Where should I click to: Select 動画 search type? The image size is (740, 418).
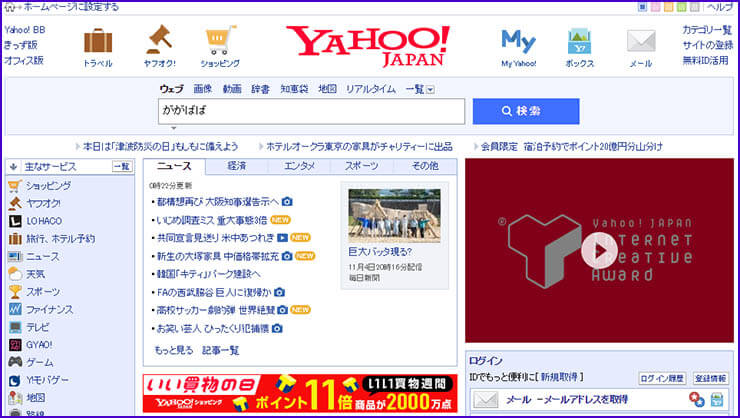[232, 89]
